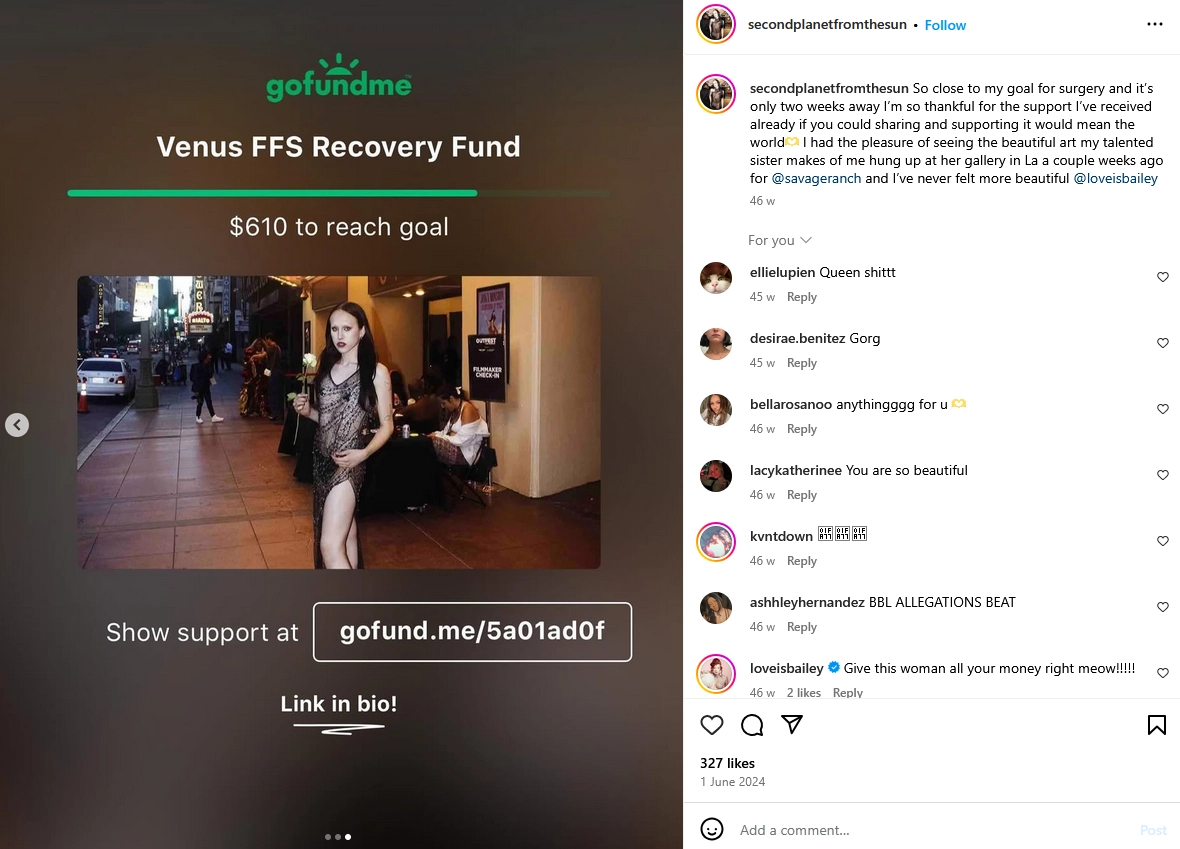Image resolution: width=1180 pixels, height=849 pixels.
Task: Open secondplanetfromthesun's header profile picture
Action: coord(716,24)
